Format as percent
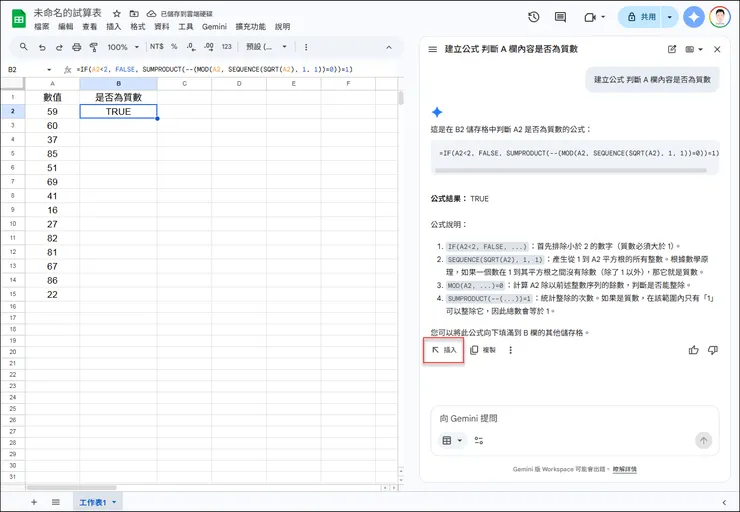 click(x=174, y=47)
